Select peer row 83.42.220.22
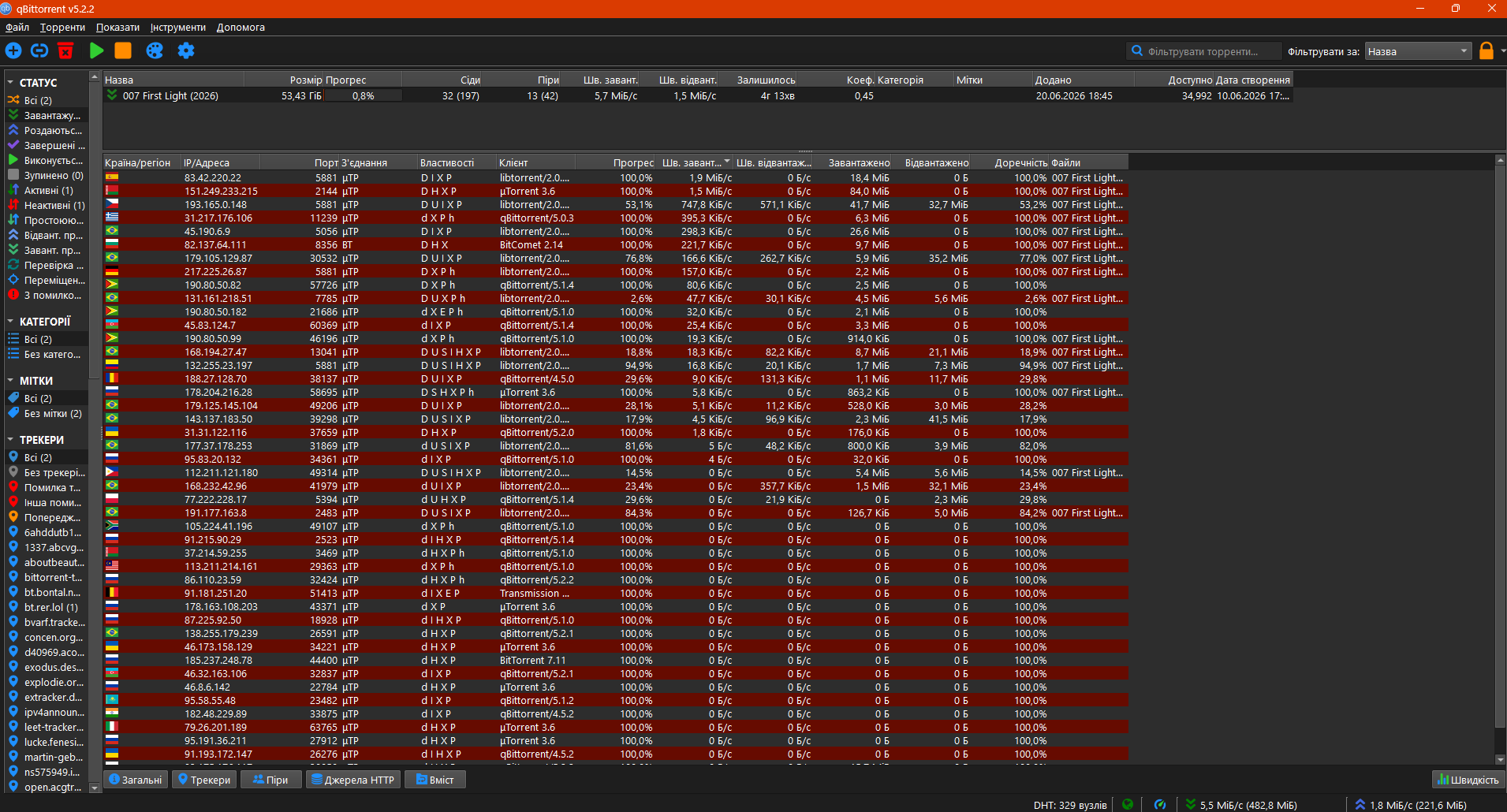 (616, 177)
